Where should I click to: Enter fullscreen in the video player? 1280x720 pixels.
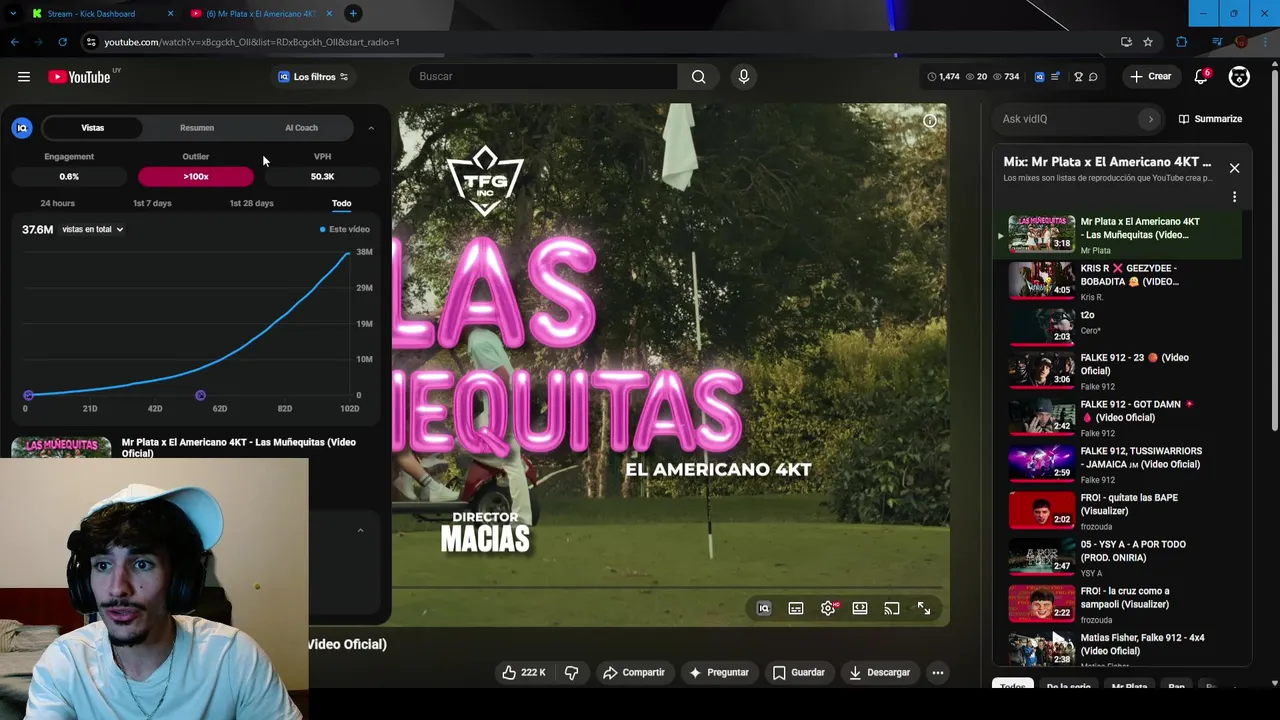coord(924,608)
